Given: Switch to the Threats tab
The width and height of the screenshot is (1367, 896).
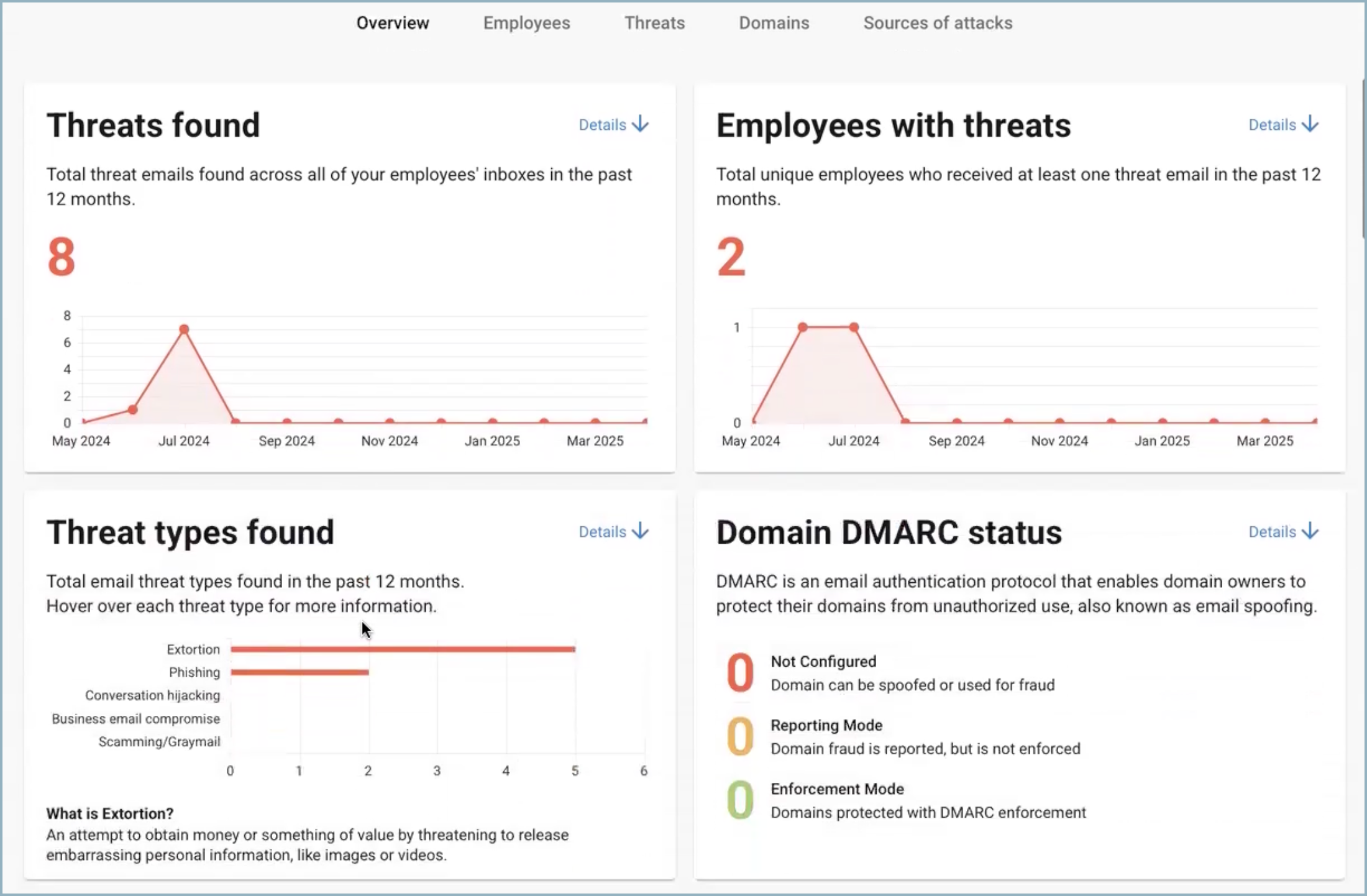Looking at the screenshot, I should [654, 23].
